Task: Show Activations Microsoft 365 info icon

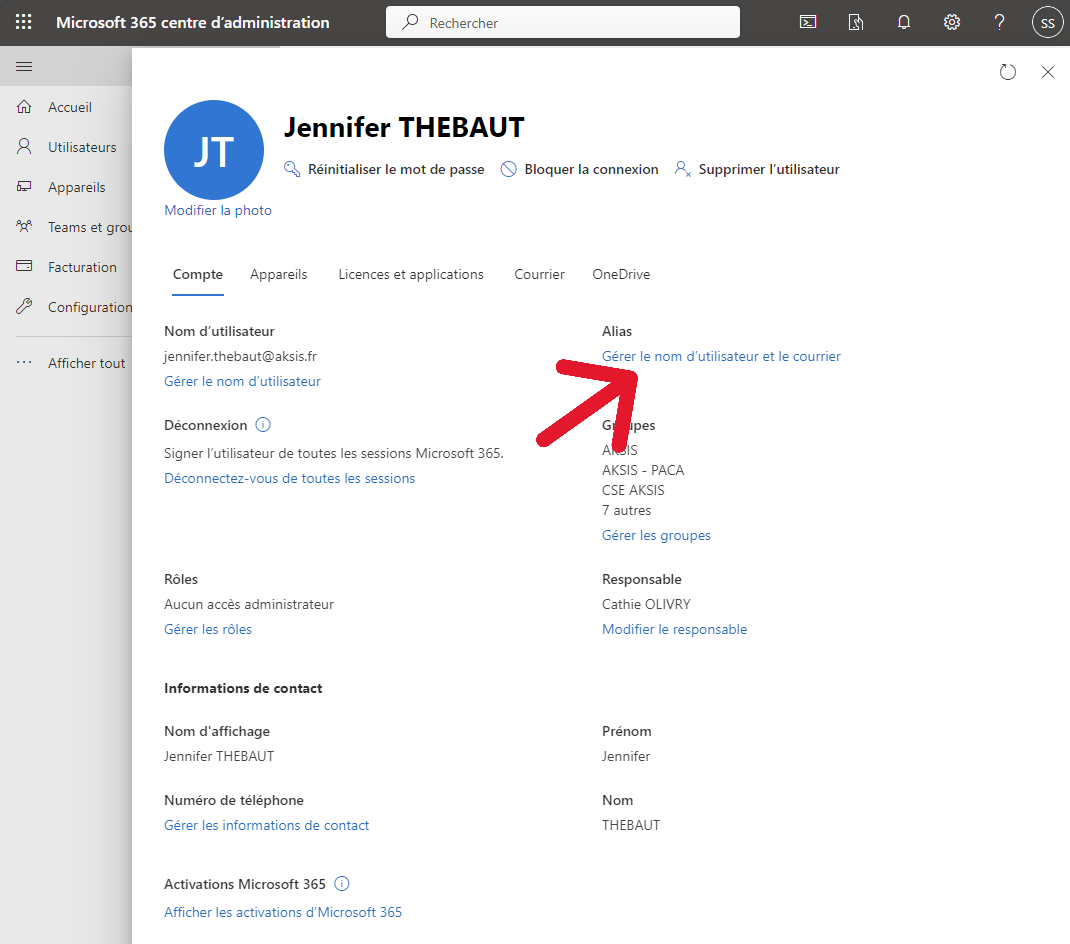Action: pyautogui.click(x=341, y=883)
